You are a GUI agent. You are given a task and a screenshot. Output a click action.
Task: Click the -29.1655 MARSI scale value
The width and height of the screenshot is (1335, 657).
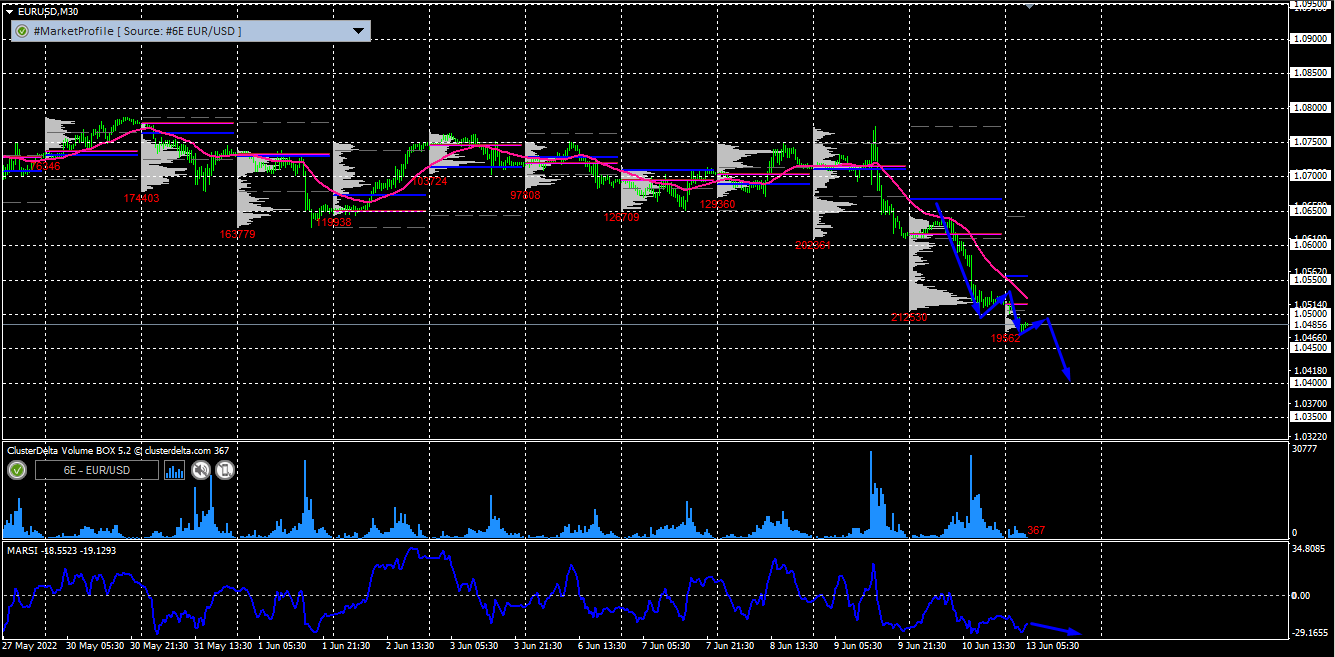[1309, 633]
